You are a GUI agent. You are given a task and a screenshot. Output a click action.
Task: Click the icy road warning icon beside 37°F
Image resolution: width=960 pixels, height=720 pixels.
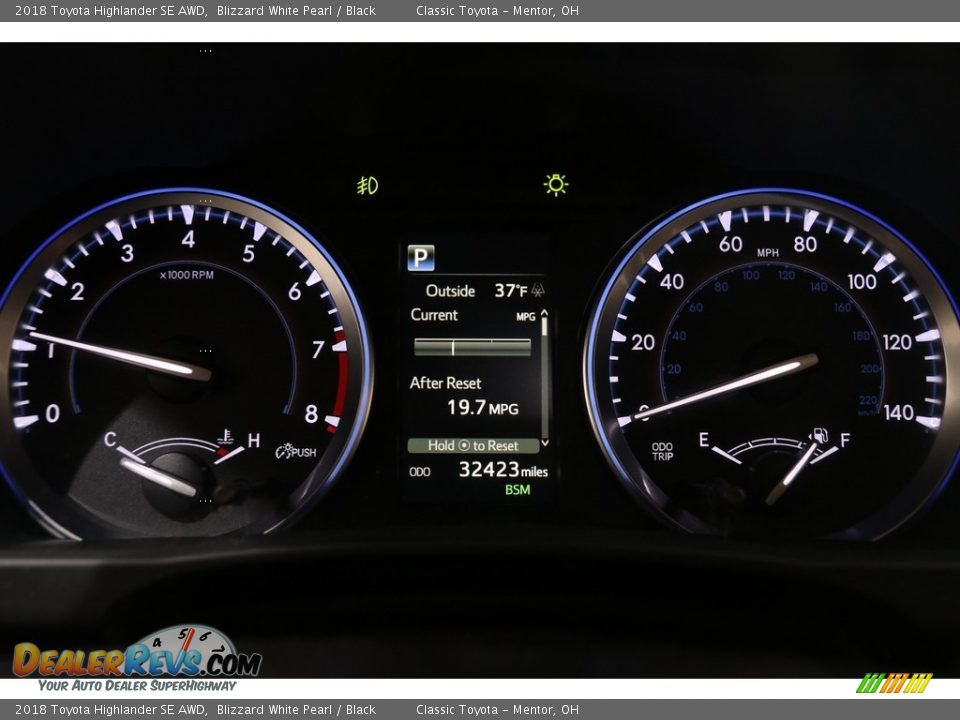[538, 290]
